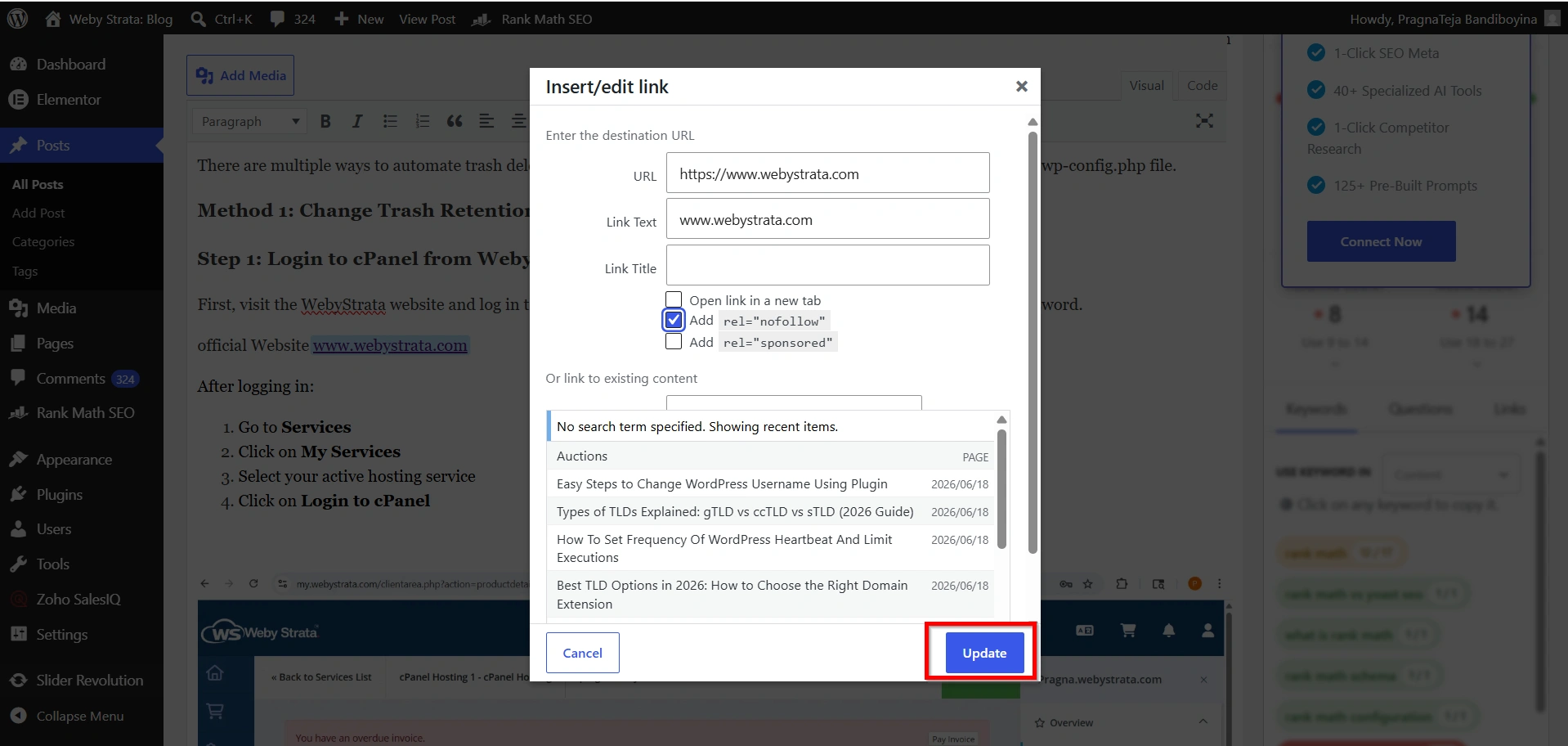Screen dimensions: 1568x746
Task: Close the Insert/edit link dialog
Action: pyautogui.click(x=1021, y=86)
